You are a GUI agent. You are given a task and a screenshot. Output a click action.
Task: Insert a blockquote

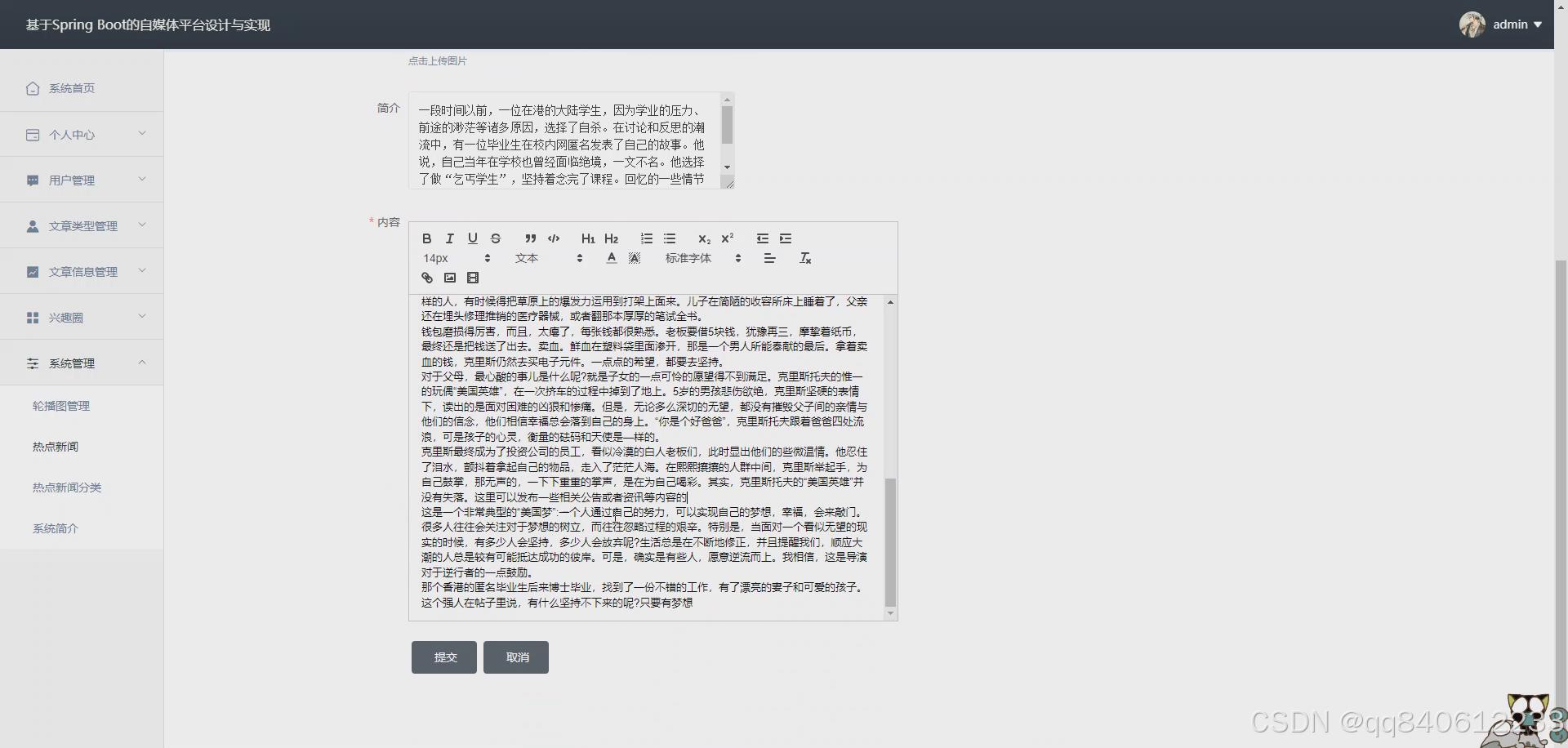[530, 238]
